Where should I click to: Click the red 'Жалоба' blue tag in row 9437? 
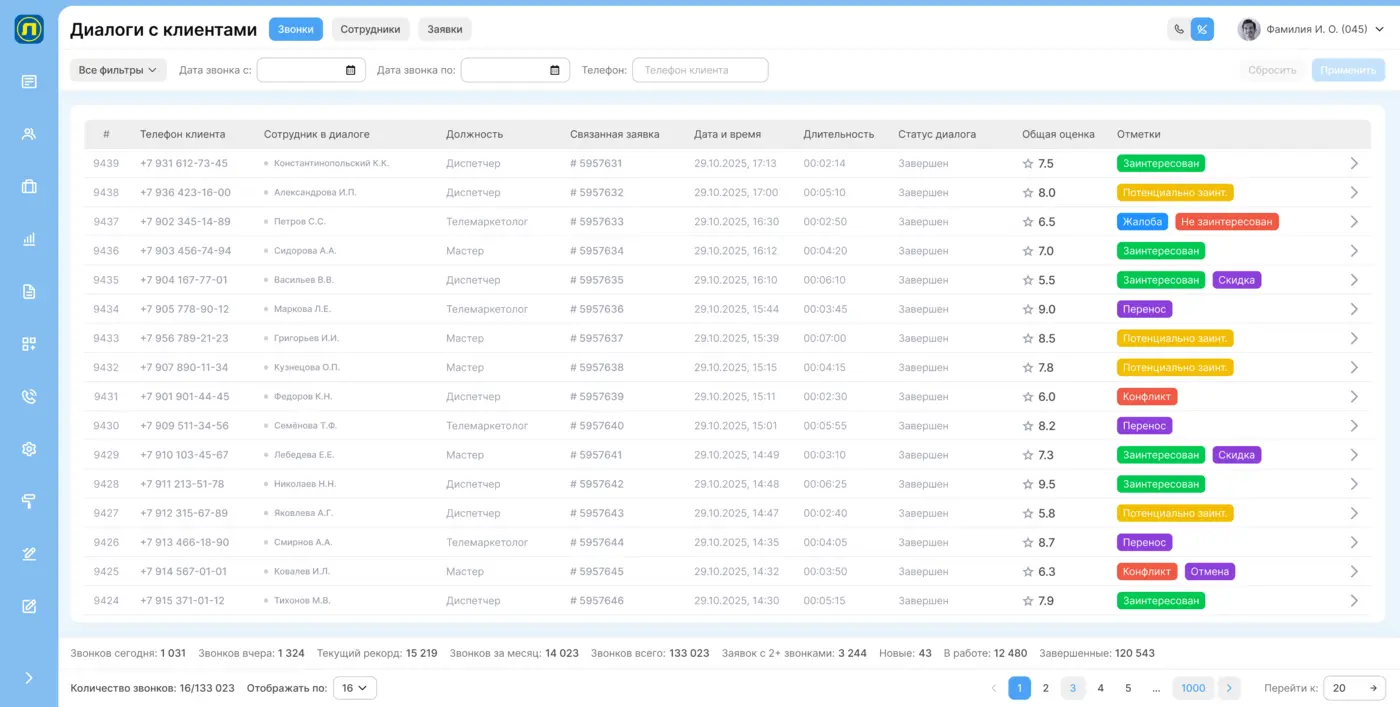[x=1142, y=222]
